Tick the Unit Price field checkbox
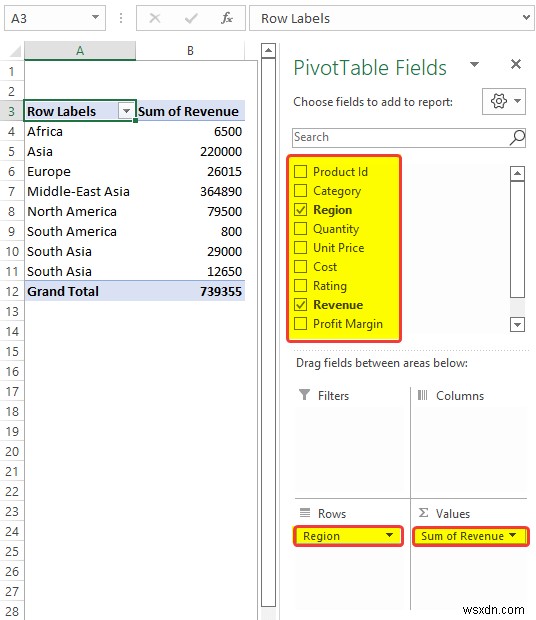Image resolution: width=536 pixels, height=620 pixels. coord(300,248)
